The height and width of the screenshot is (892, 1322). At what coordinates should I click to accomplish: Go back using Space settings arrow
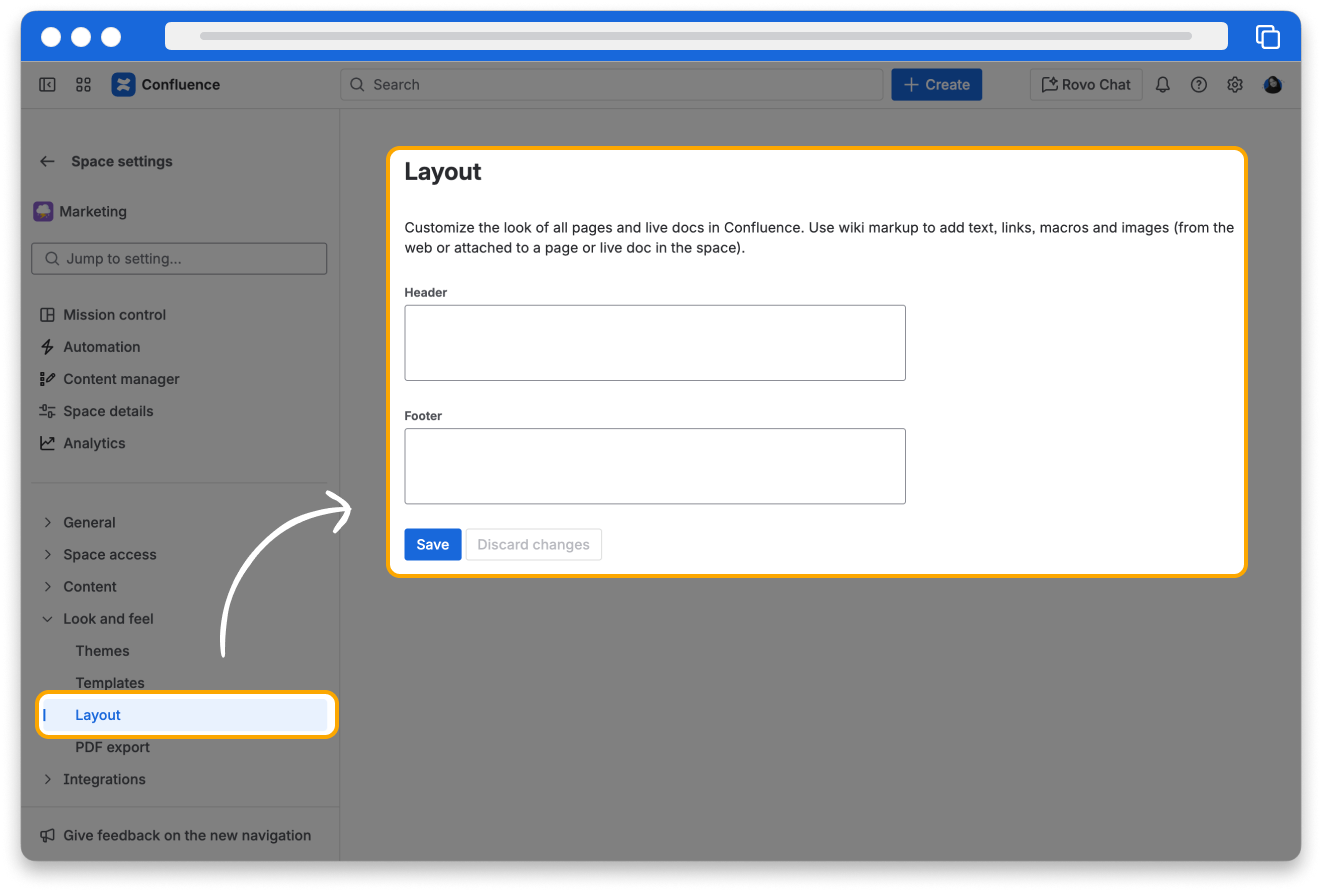(x=47, y=161)
